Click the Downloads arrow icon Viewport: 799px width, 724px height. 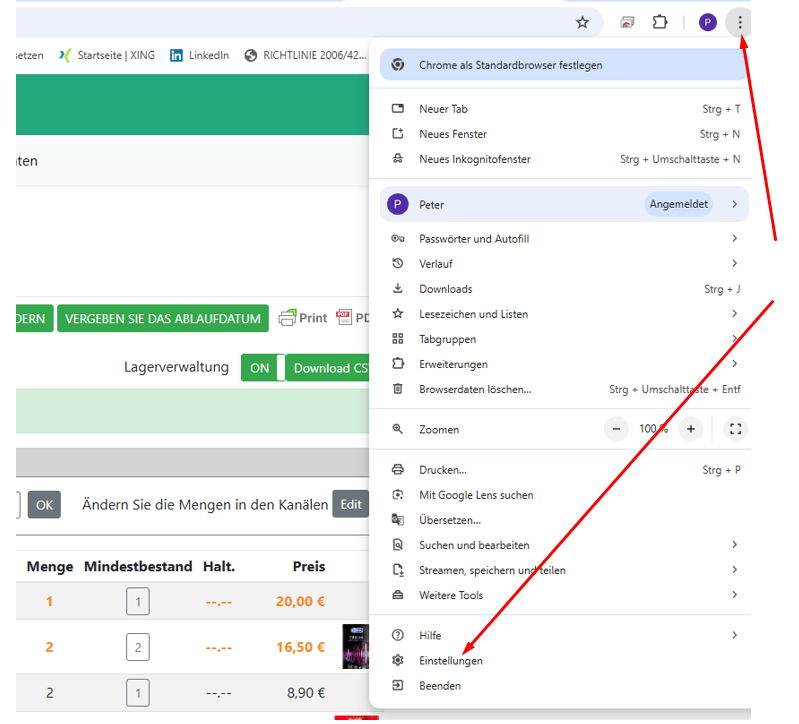[x=397, y=288]
